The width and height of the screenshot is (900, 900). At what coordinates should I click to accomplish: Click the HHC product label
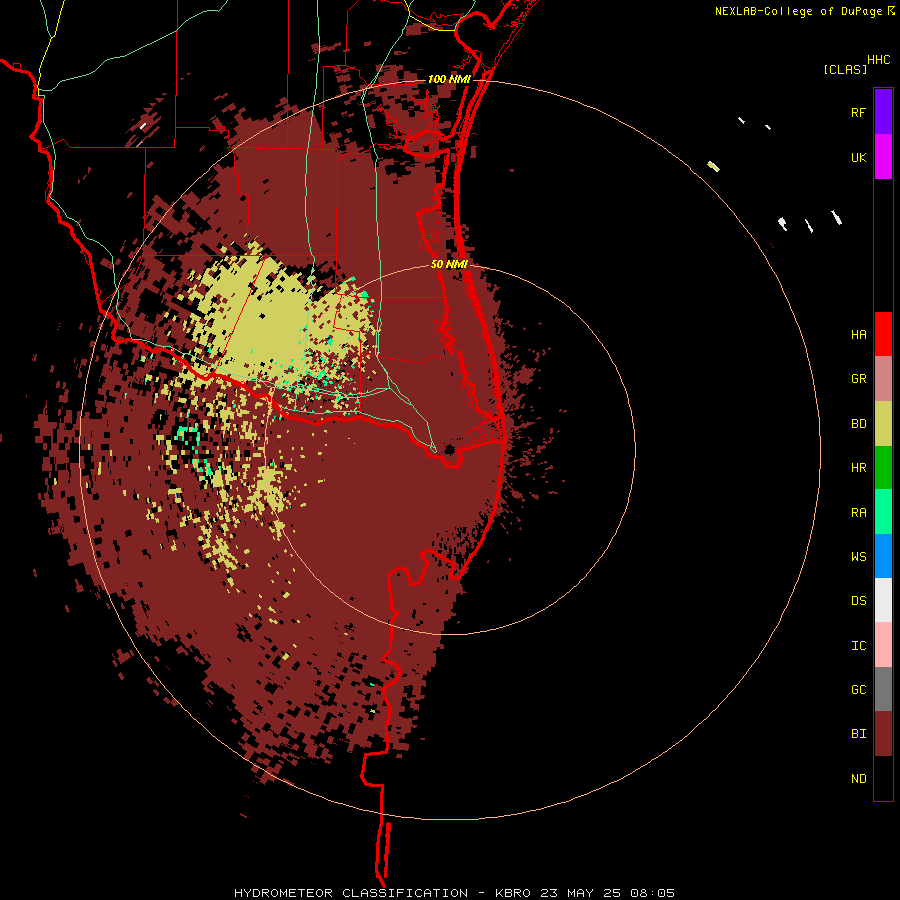[x=878, y=59]
